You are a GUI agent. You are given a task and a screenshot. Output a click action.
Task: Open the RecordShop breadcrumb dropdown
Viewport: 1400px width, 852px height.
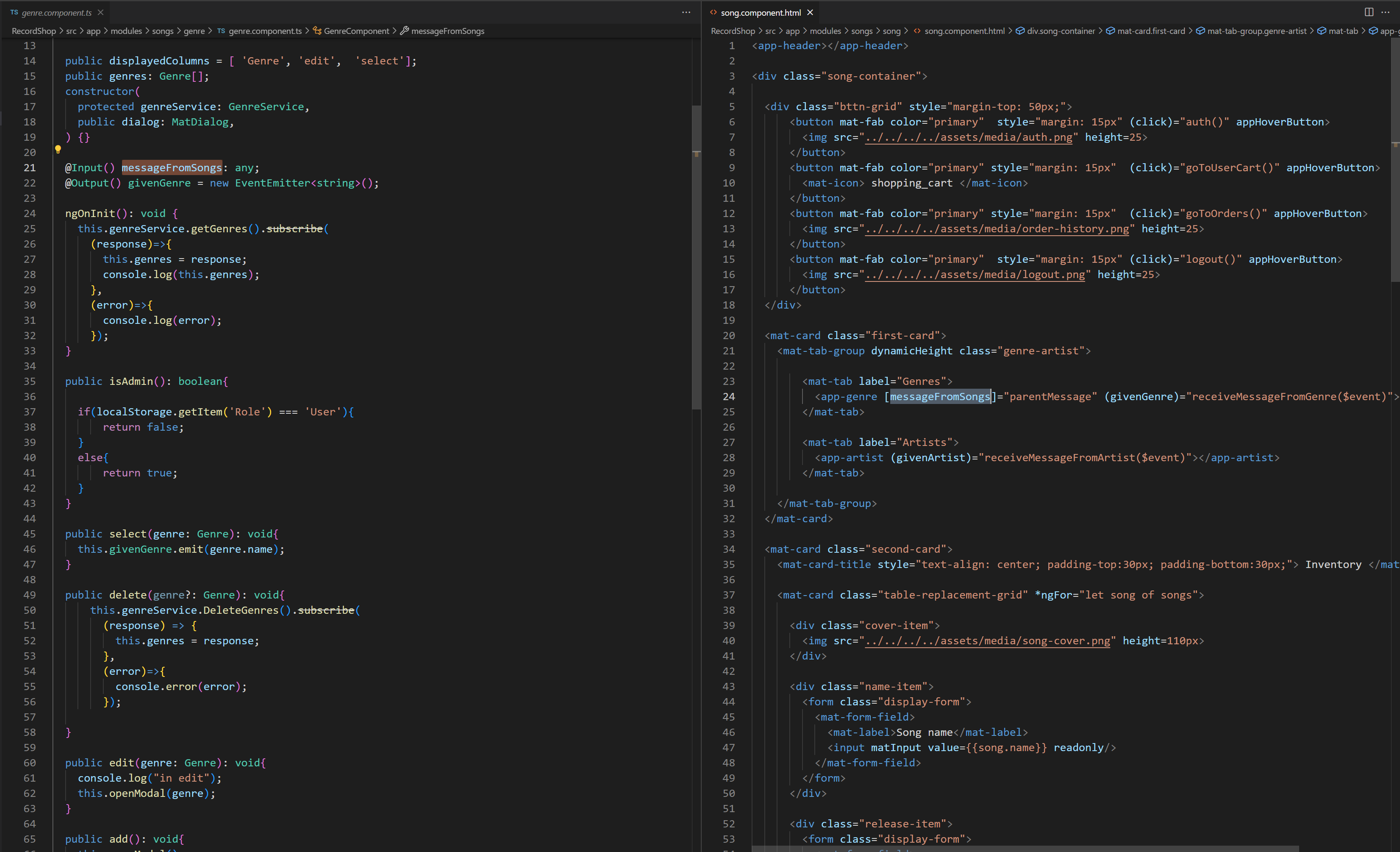[x=33, y=31]
